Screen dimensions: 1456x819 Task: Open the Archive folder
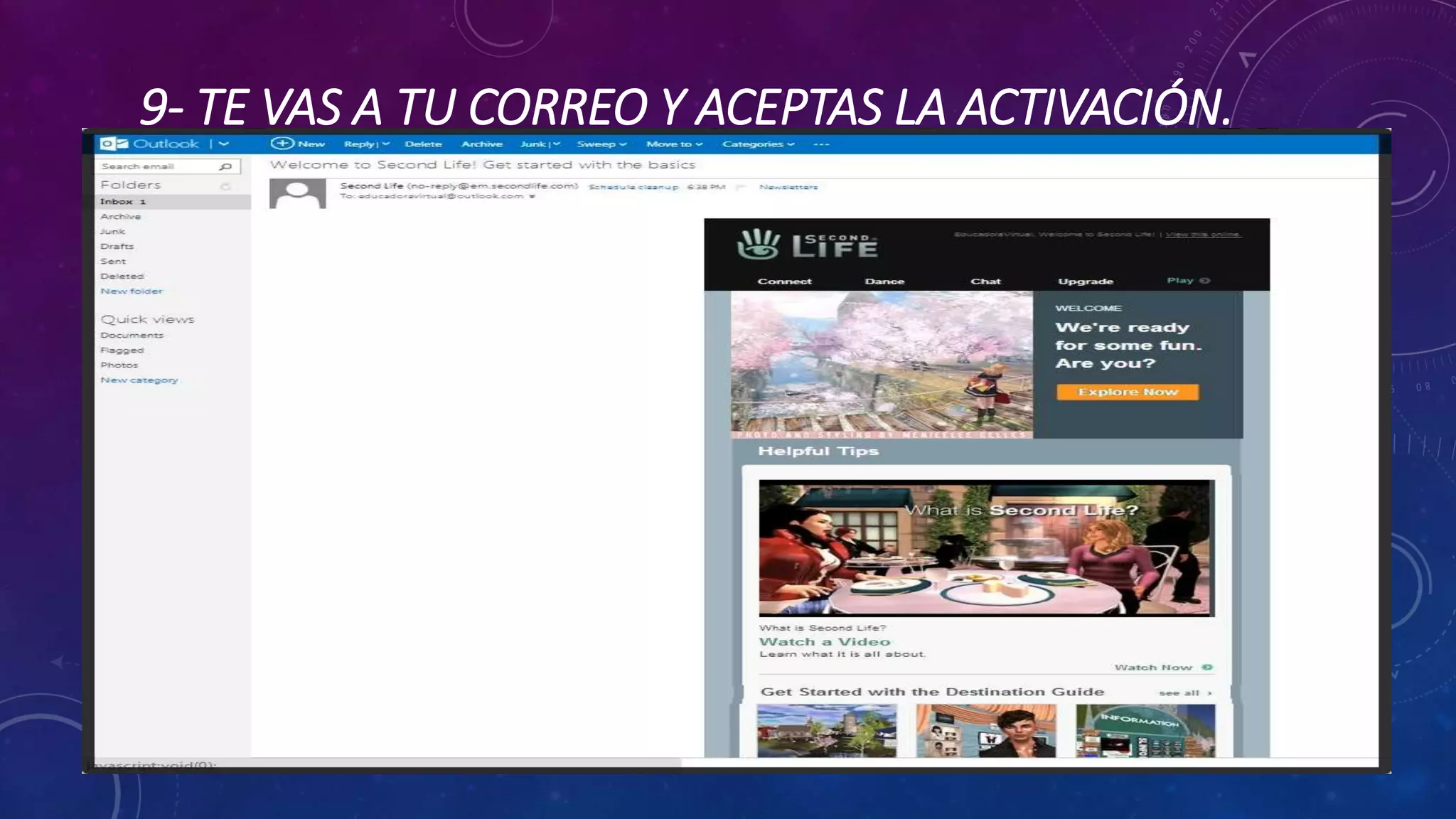tap(121, 217)
